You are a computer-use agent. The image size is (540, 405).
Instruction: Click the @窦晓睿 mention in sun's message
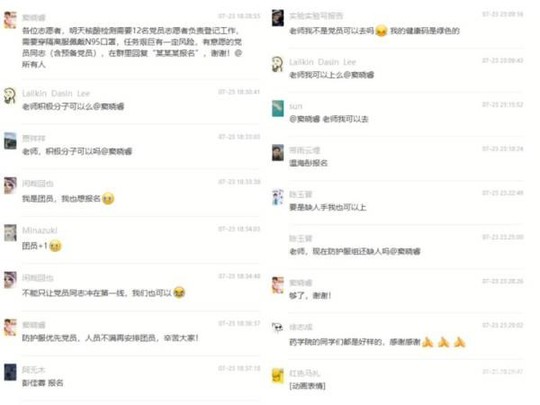click(x=304, y=119)
